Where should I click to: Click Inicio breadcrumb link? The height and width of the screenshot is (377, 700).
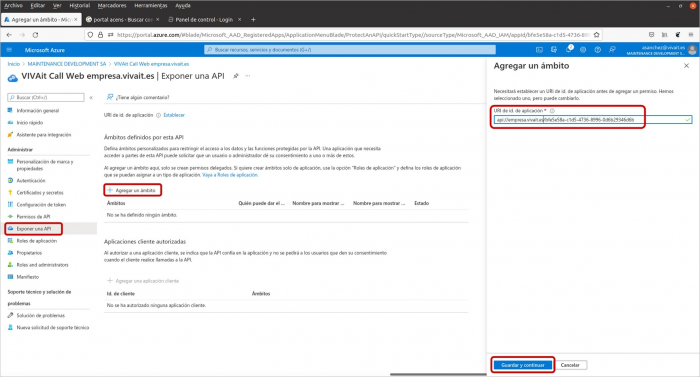click(13, 64)
